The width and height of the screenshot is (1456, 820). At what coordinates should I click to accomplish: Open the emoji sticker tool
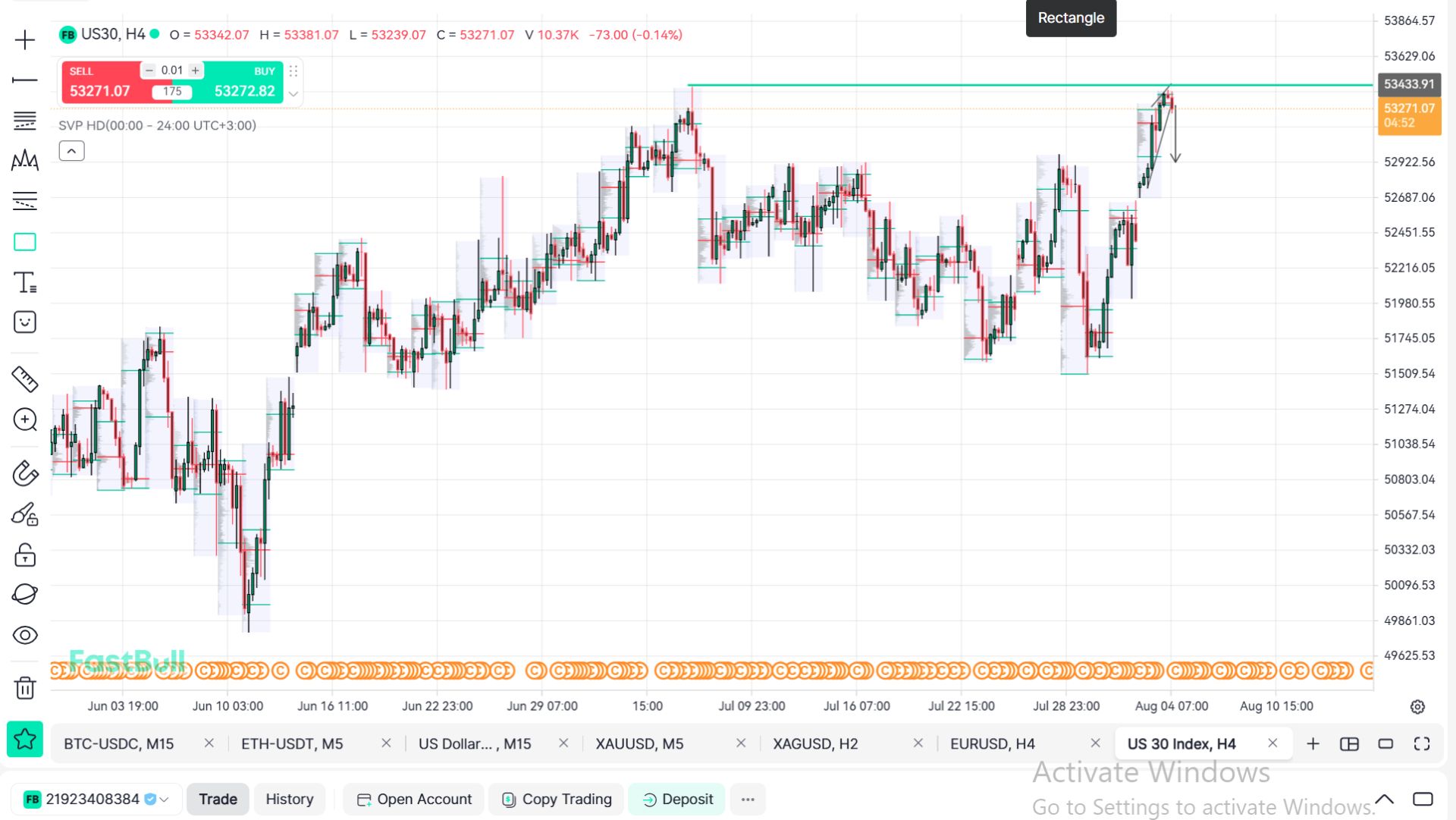25,322
